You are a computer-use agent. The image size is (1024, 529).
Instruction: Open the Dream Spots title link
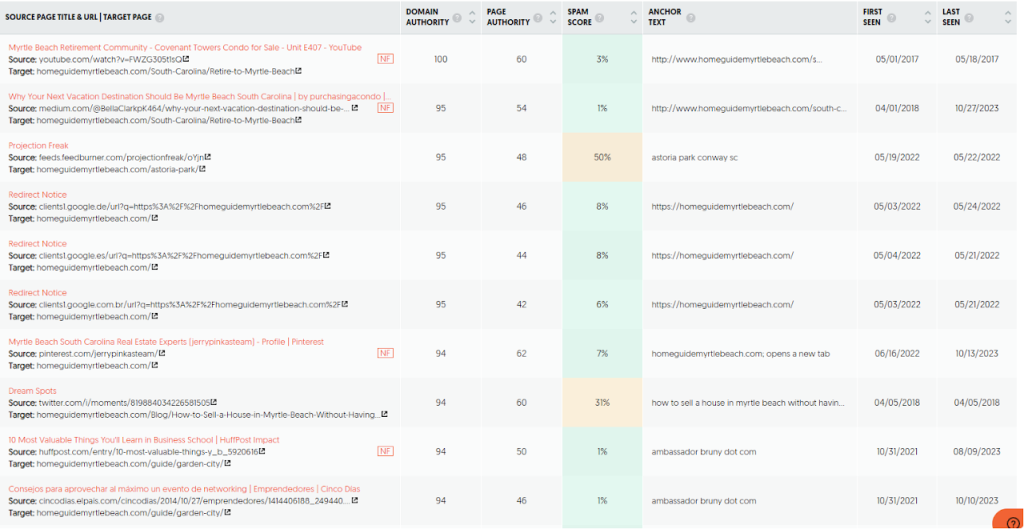pos(33,391)
